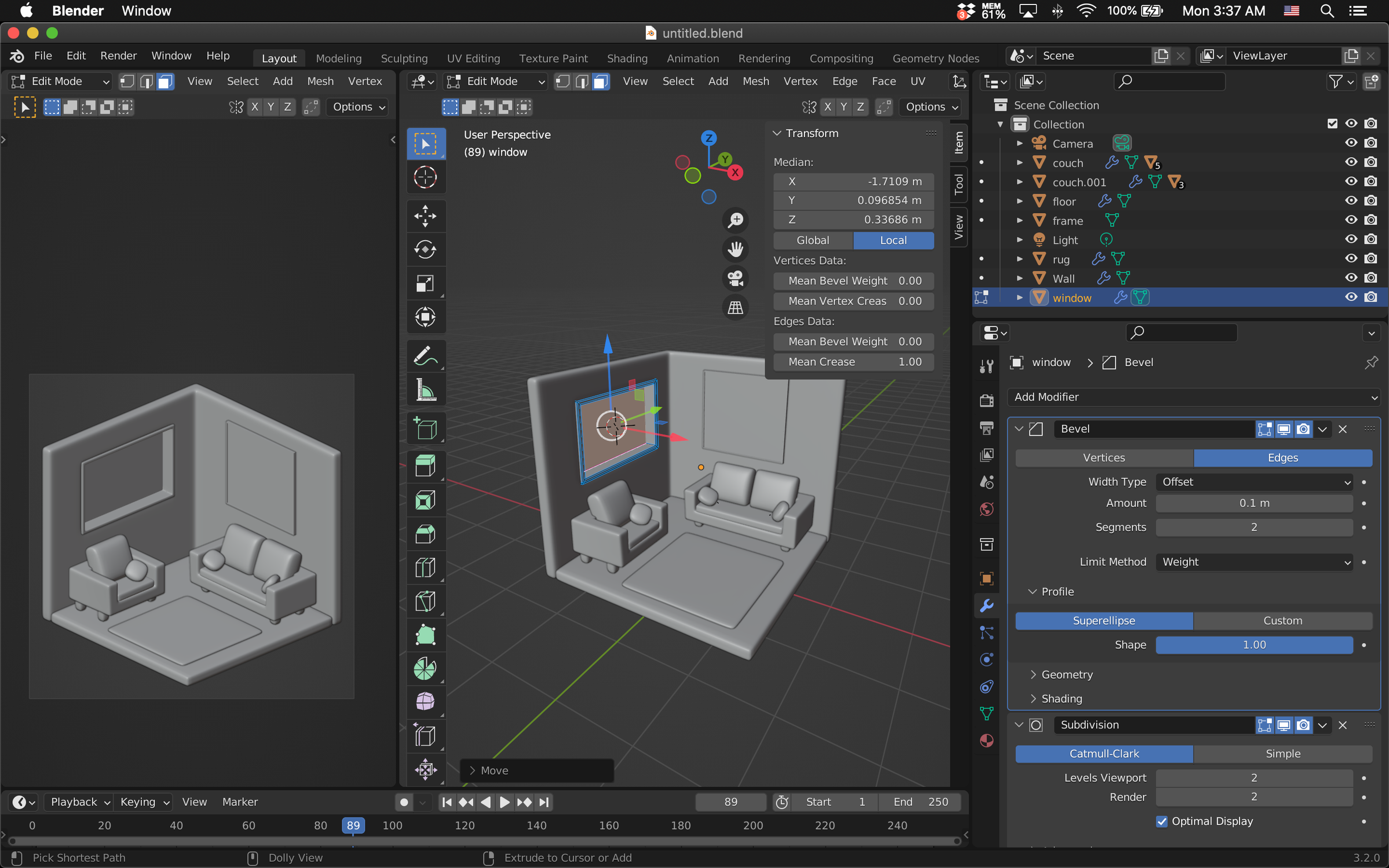The image size is (1389, 868).
Task: Choose Simple subdivision type
Action: pos(1283,754)
